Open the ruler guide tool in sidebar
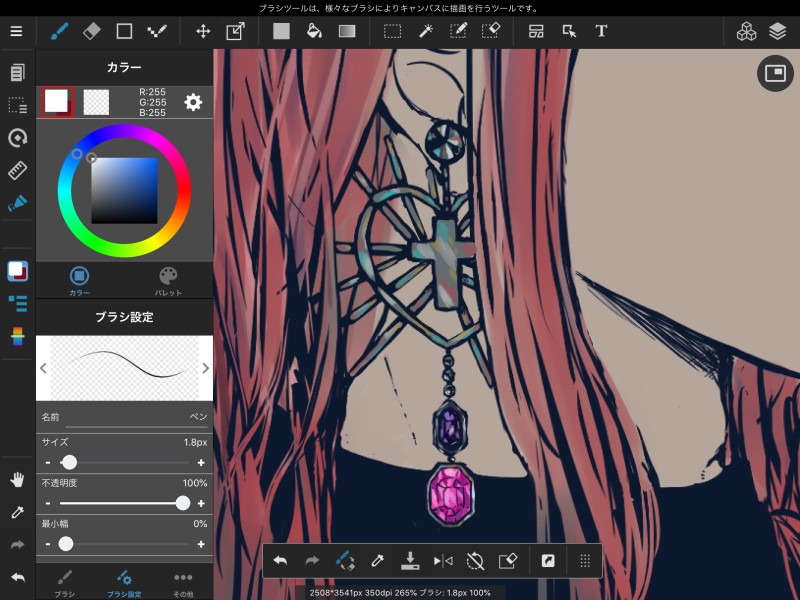Viewport: 800px width, 600px height. point(17,170)
